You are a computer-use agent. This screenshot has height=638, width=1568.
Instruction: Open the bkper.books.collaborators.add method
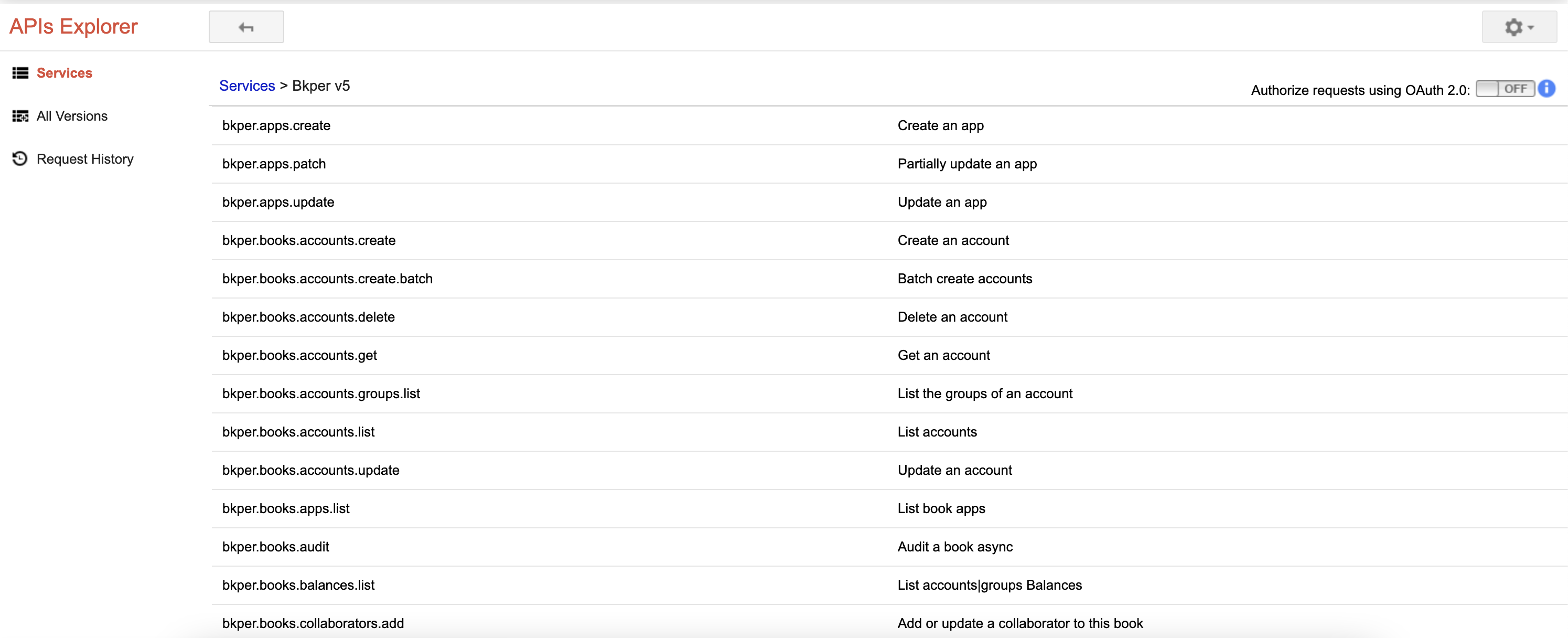313,623
